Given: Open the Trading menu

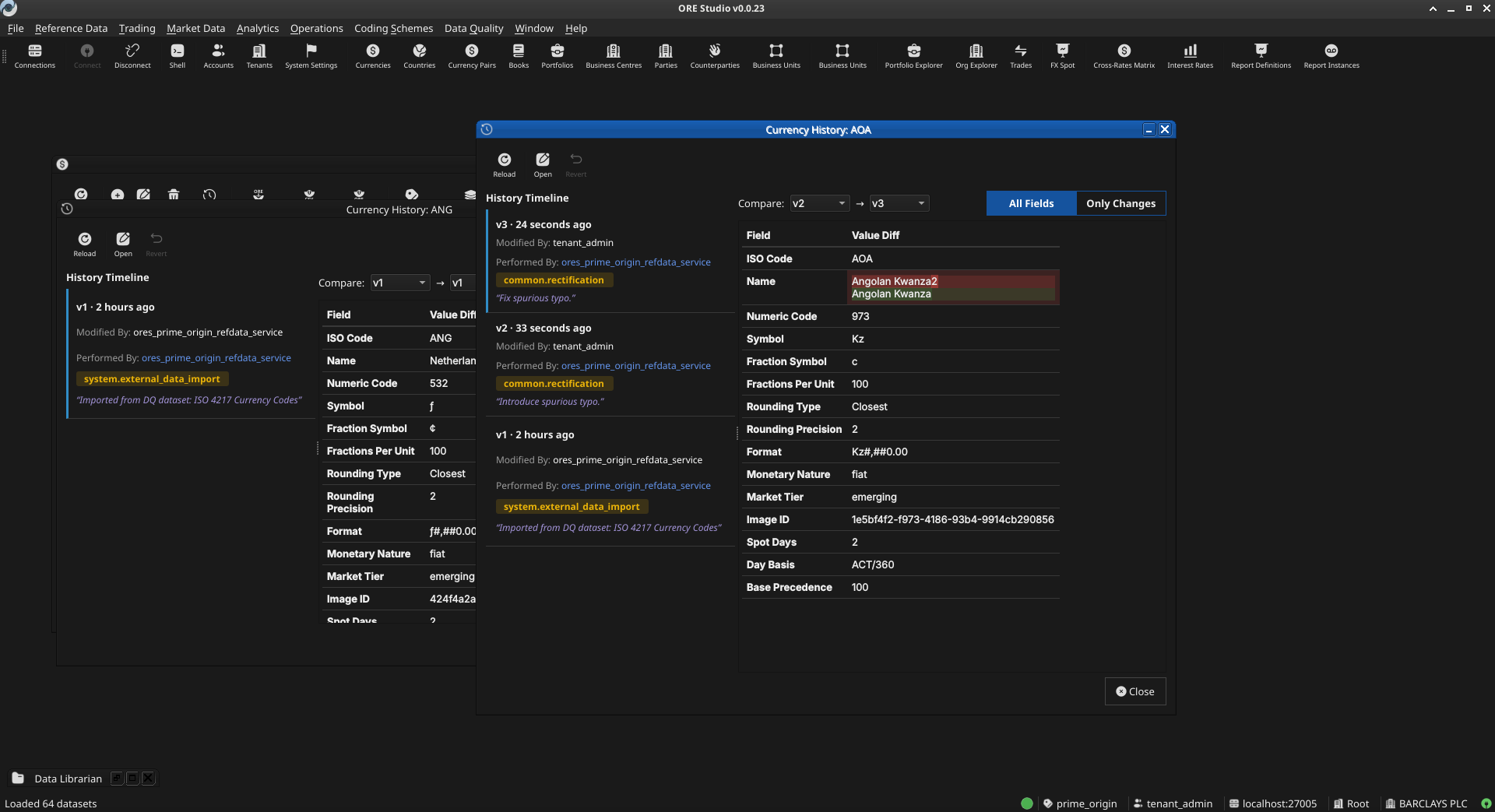Looking at the screenshot, I should tap(137, 28).
